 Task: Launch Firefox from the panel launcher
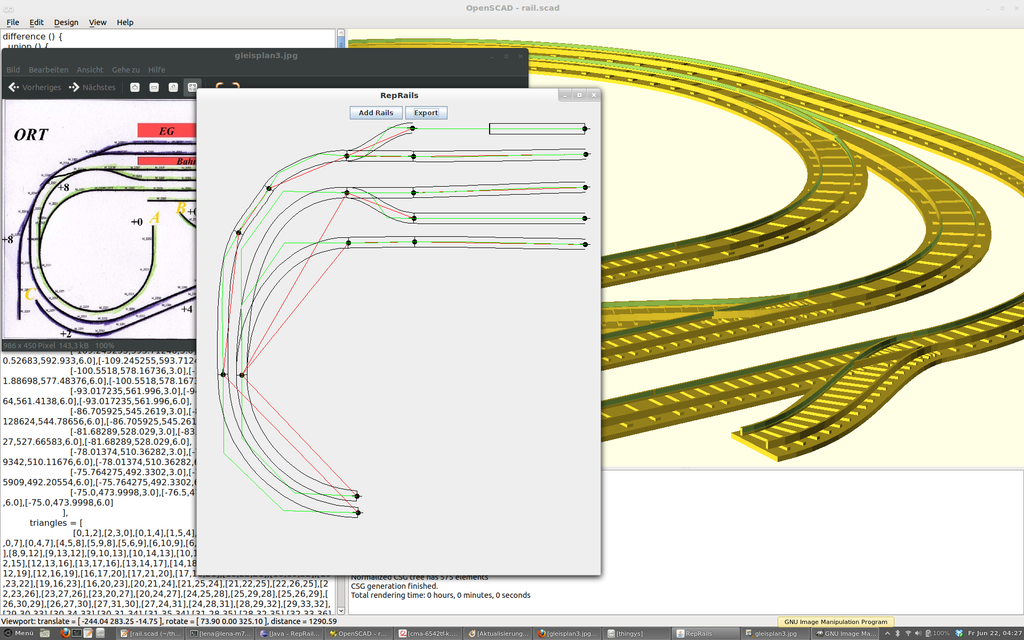click(65, 633)
